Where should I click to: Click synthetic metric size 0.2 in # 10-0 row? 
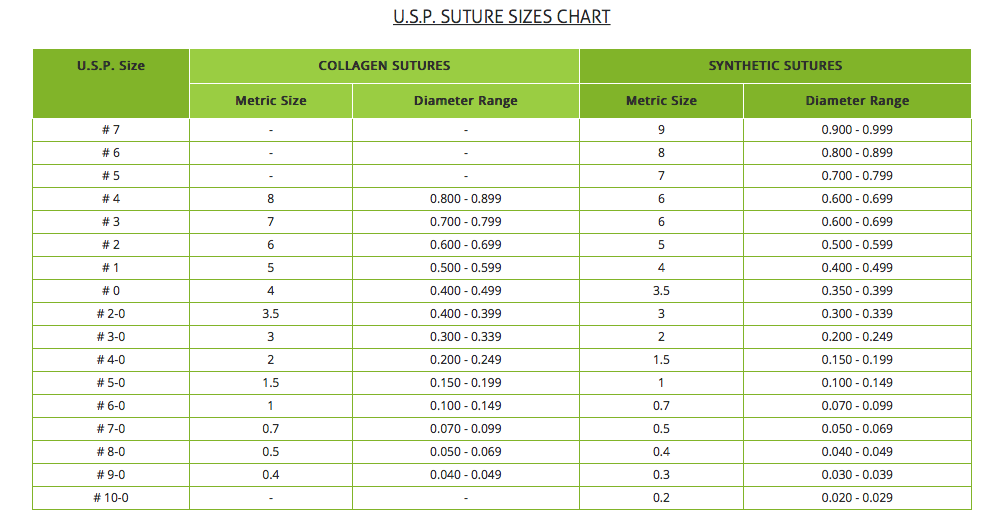click(x=661, y=498)
